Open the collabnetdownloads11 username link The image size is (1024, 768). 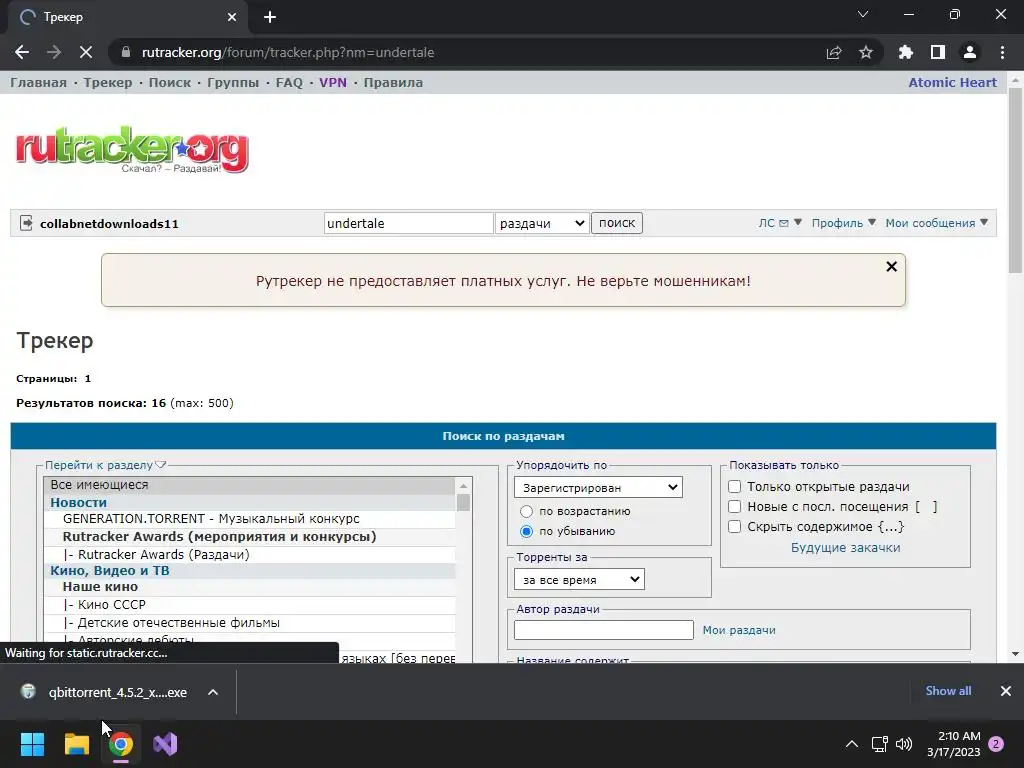109,224
